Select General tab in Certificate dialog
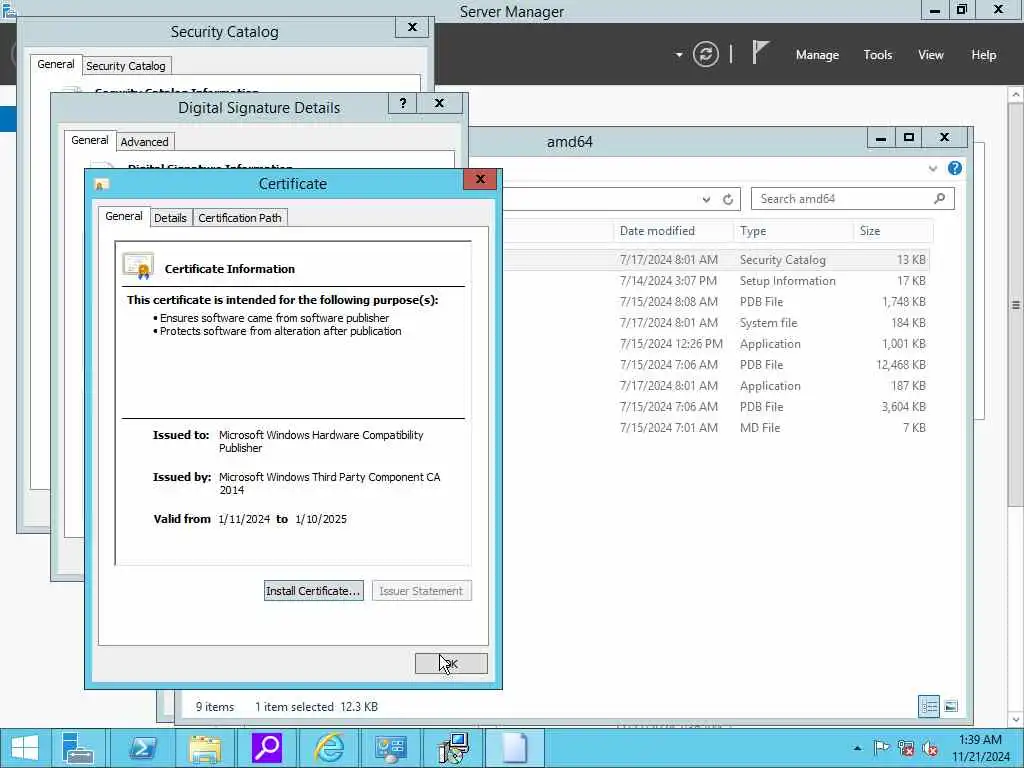This screenshot has width=1024, height=768. 123,216
